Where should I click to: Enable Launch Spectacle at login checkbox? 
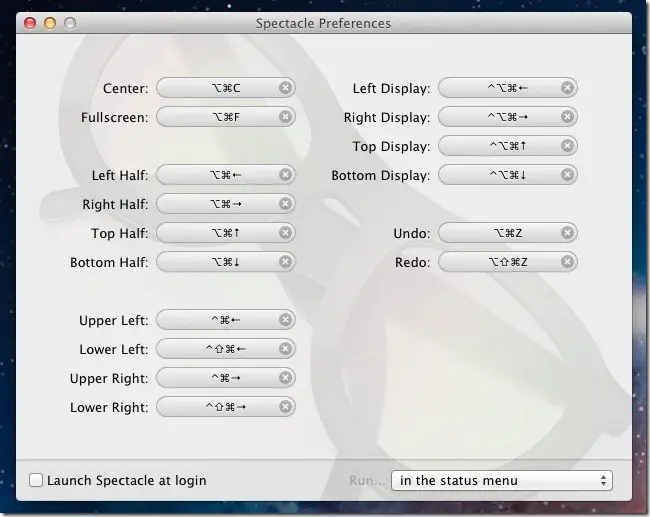click(x=37, y=480)
